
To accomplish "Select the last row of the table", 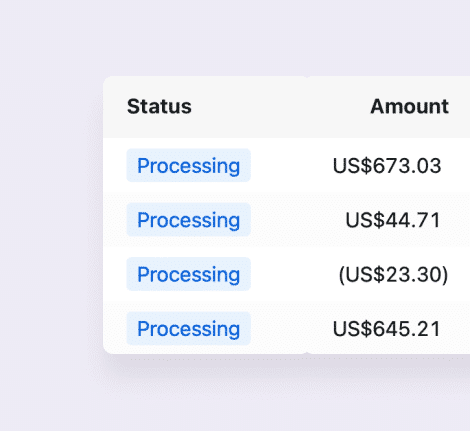I will pos(287,328).
